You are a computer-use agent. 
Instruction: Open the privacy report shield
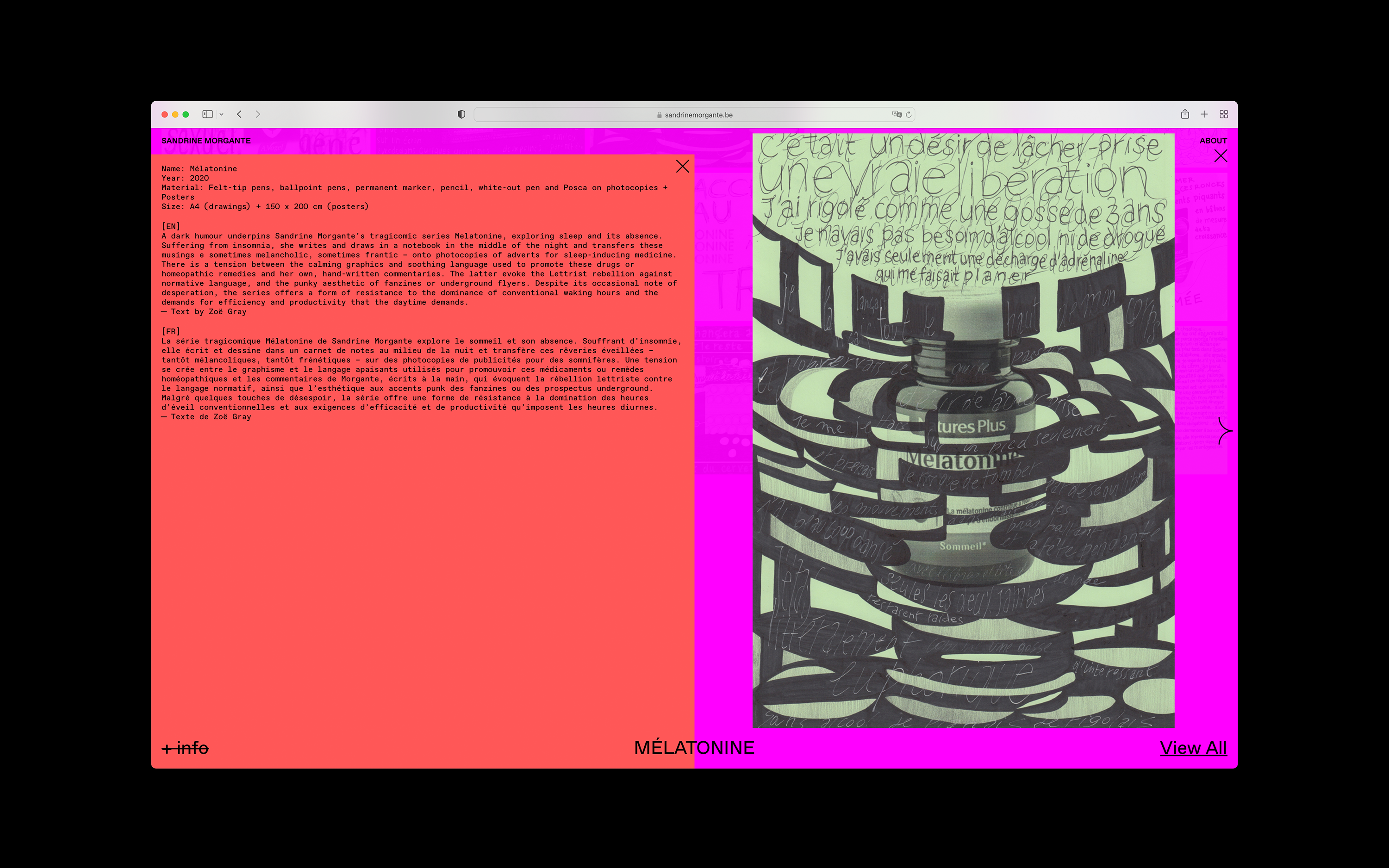click(461, 114)
